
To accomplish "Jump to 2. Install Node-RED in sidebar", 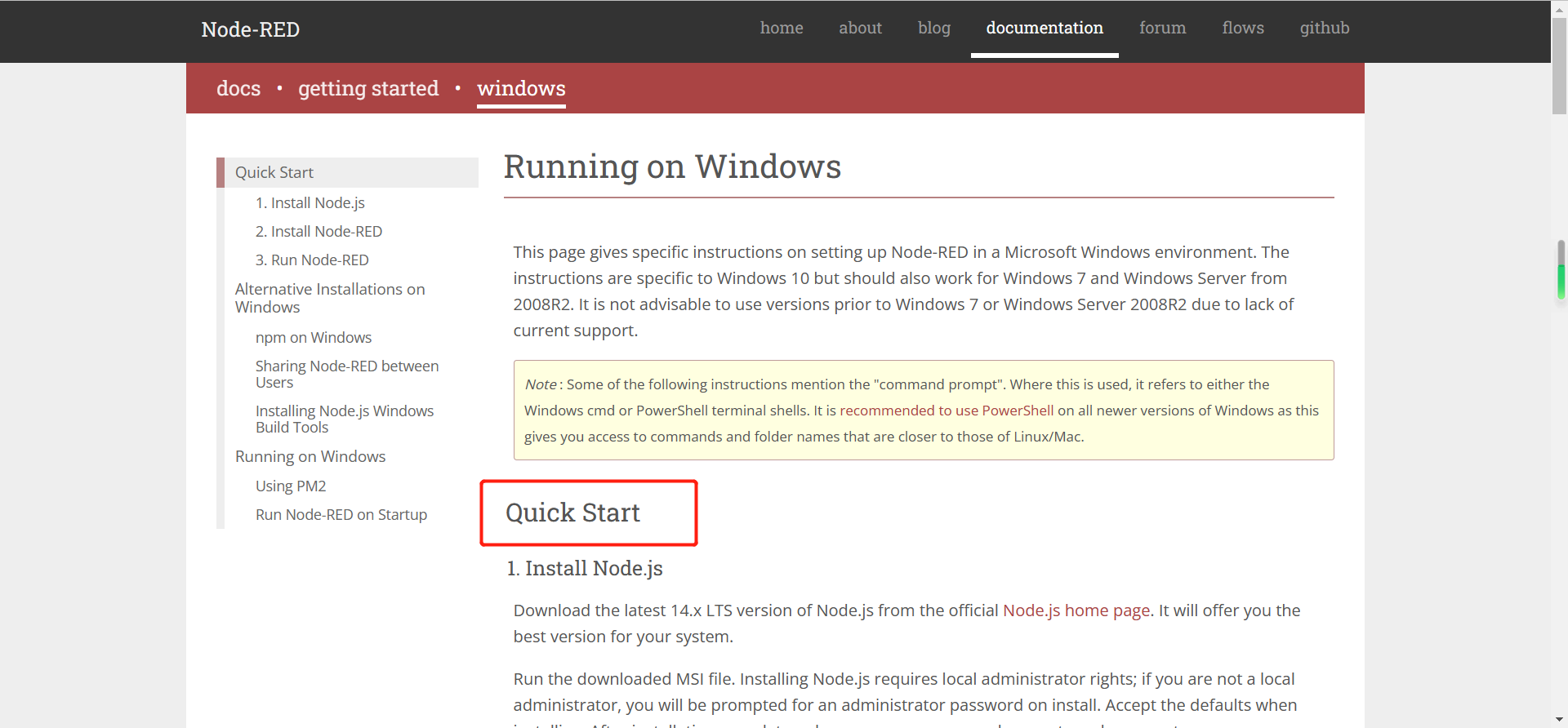I will 318,231.
